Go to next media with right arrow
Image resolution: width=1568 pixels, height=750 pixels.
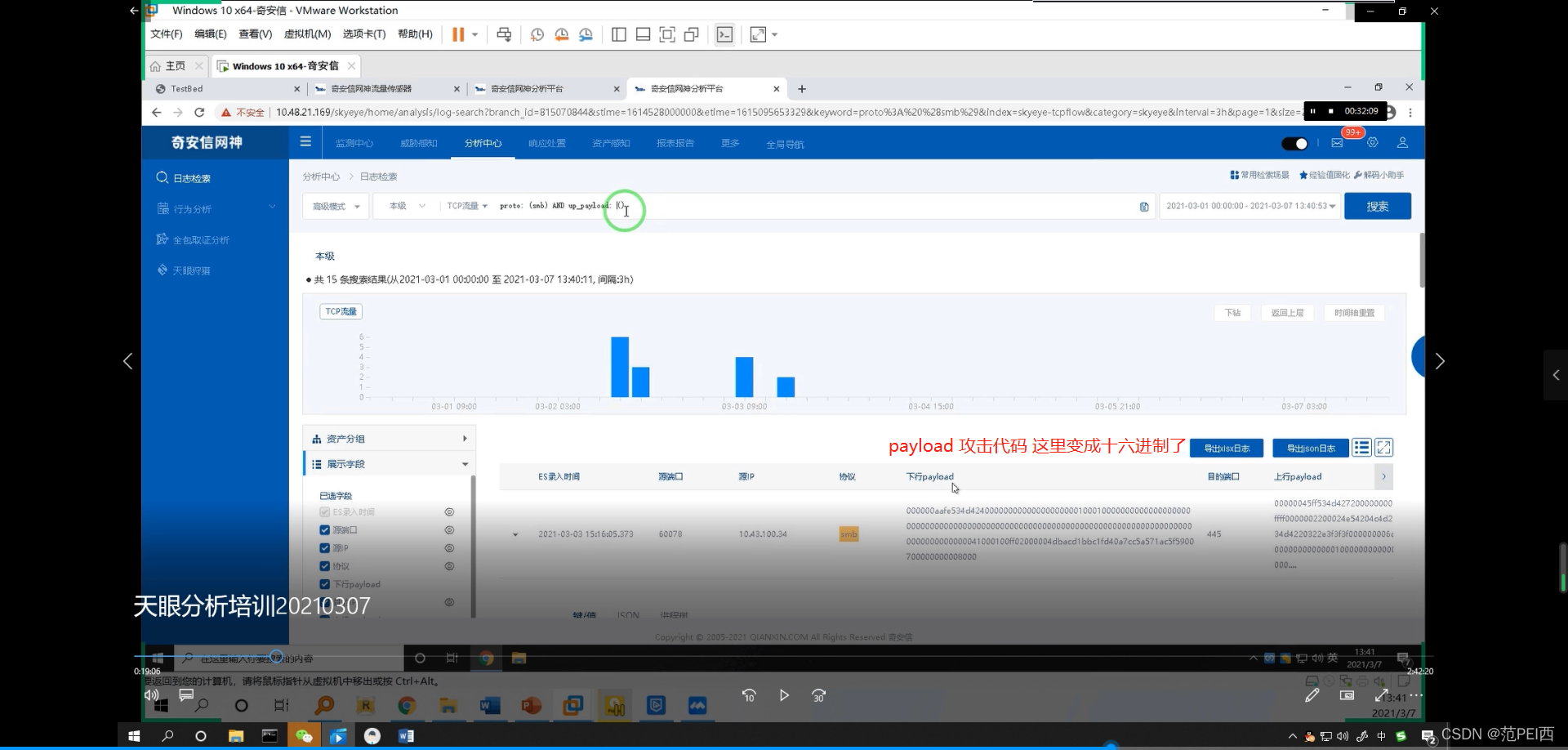pyautogui.click(x=1440, y=361)
